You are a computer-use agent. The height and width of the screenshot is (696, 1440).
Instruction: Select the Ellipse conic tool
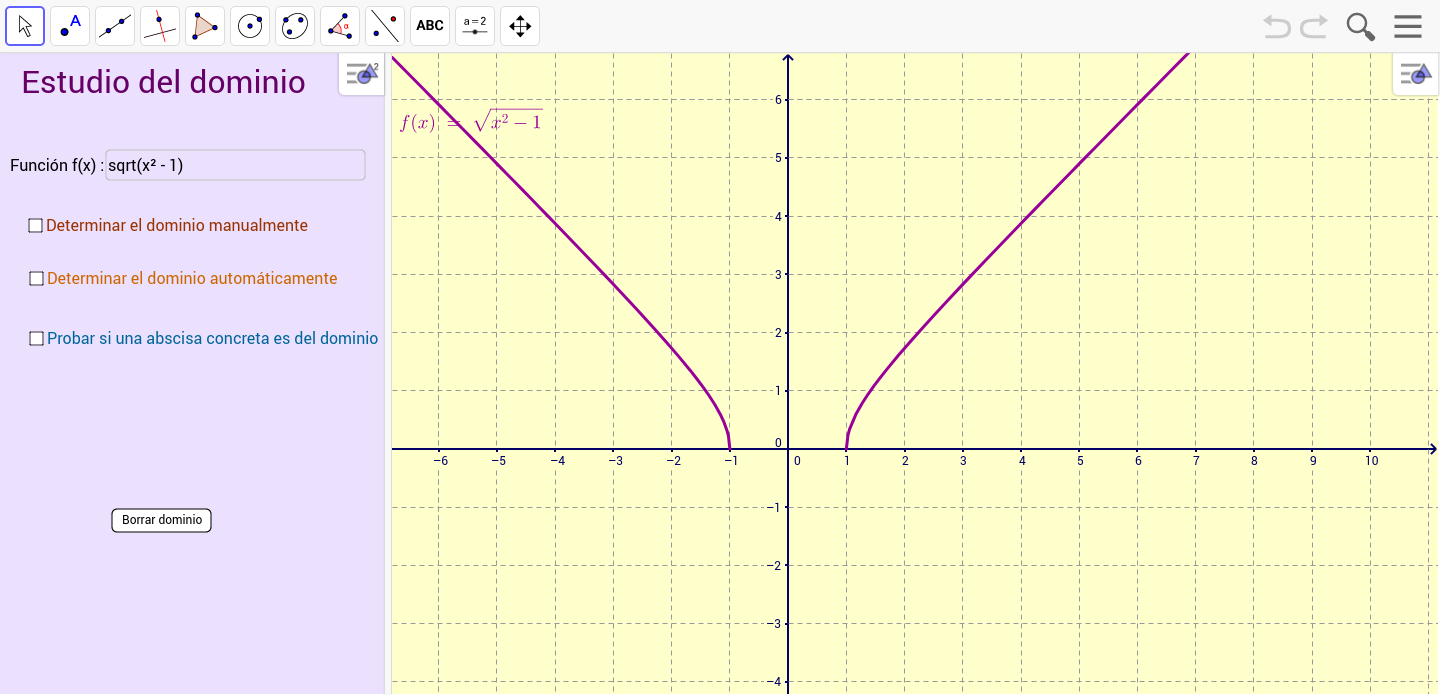click(295, 26)
